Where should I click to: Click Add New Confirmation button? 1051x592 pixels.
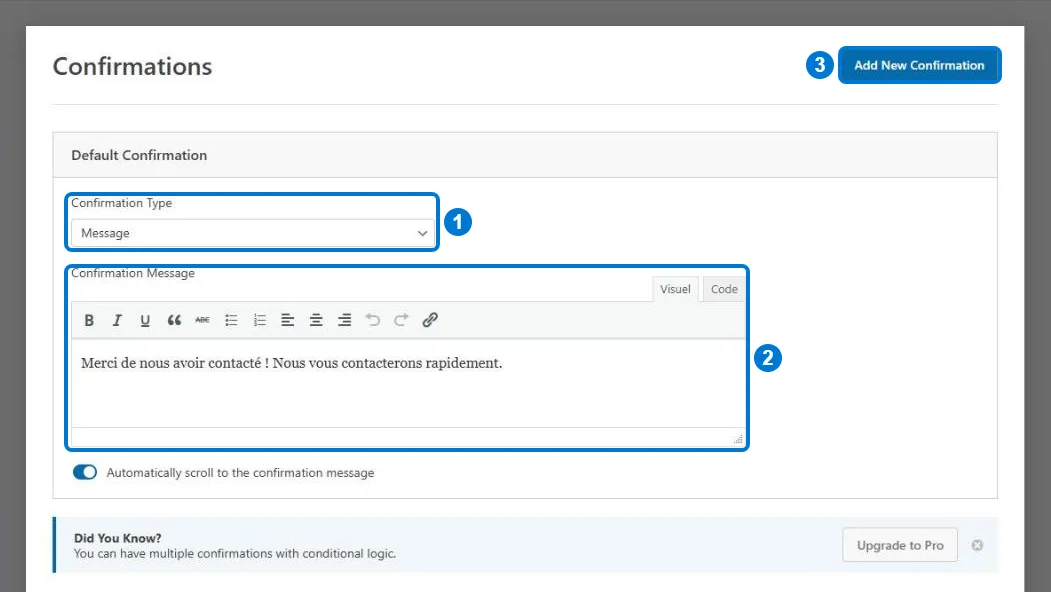(x=919, y=65)
